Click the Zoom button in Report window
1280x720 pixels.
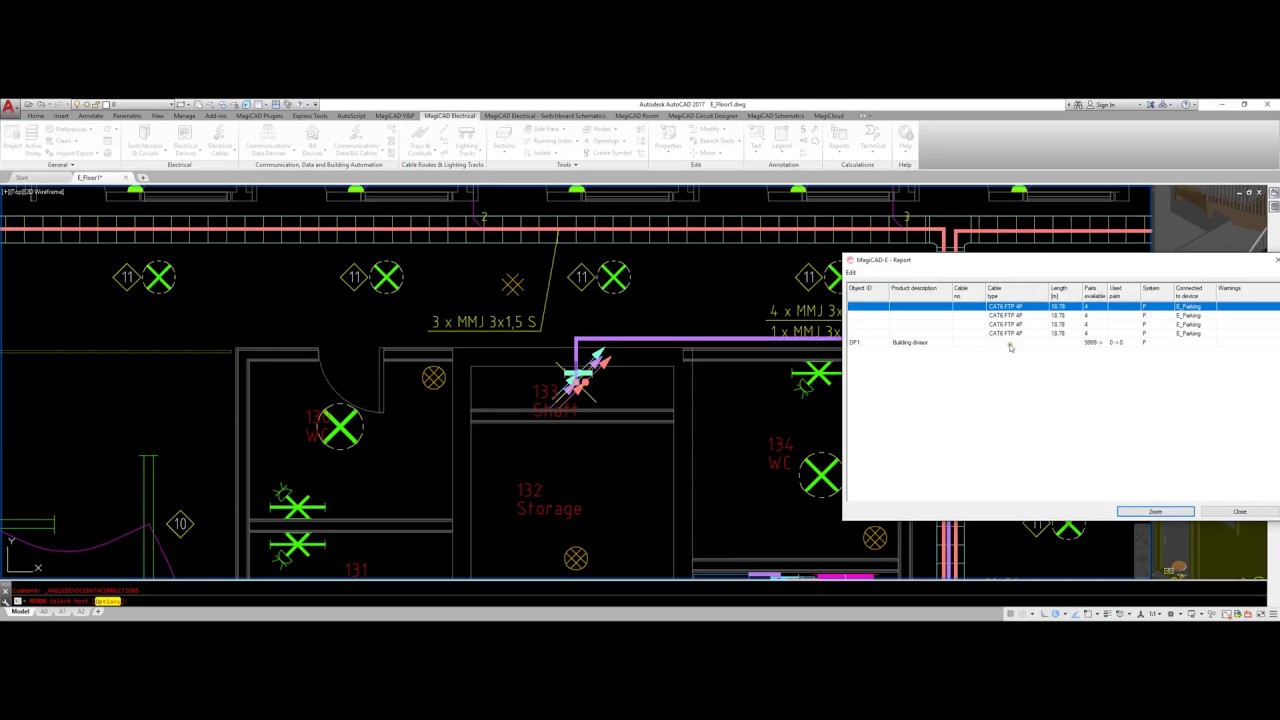click(1155, 512)
